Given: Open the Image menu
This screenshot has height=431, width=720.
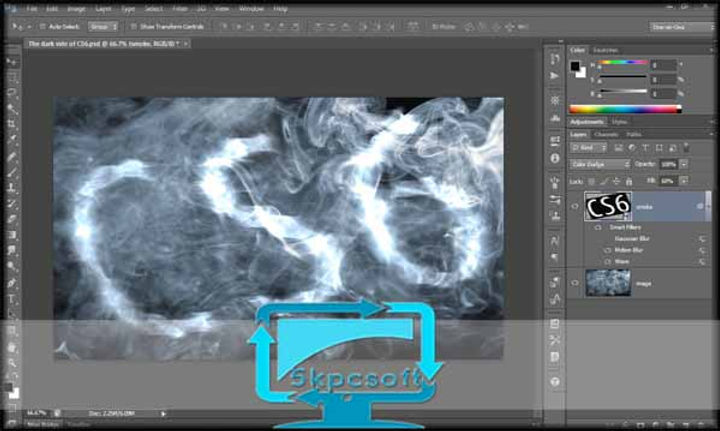Looking at the screenshot, I should (x=77, y=9).
